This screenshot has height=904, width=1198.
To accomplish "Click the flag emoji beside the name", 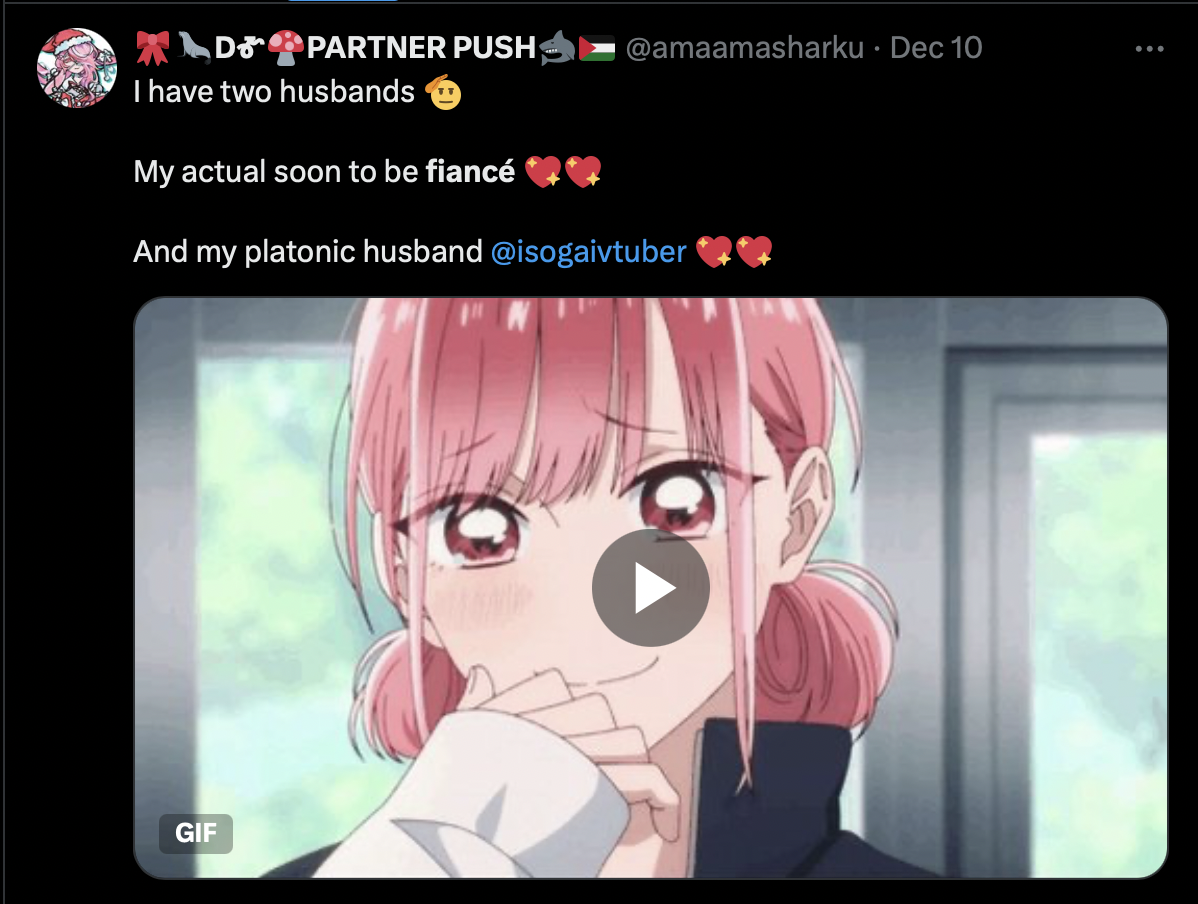I will click(x=597, y=48).
